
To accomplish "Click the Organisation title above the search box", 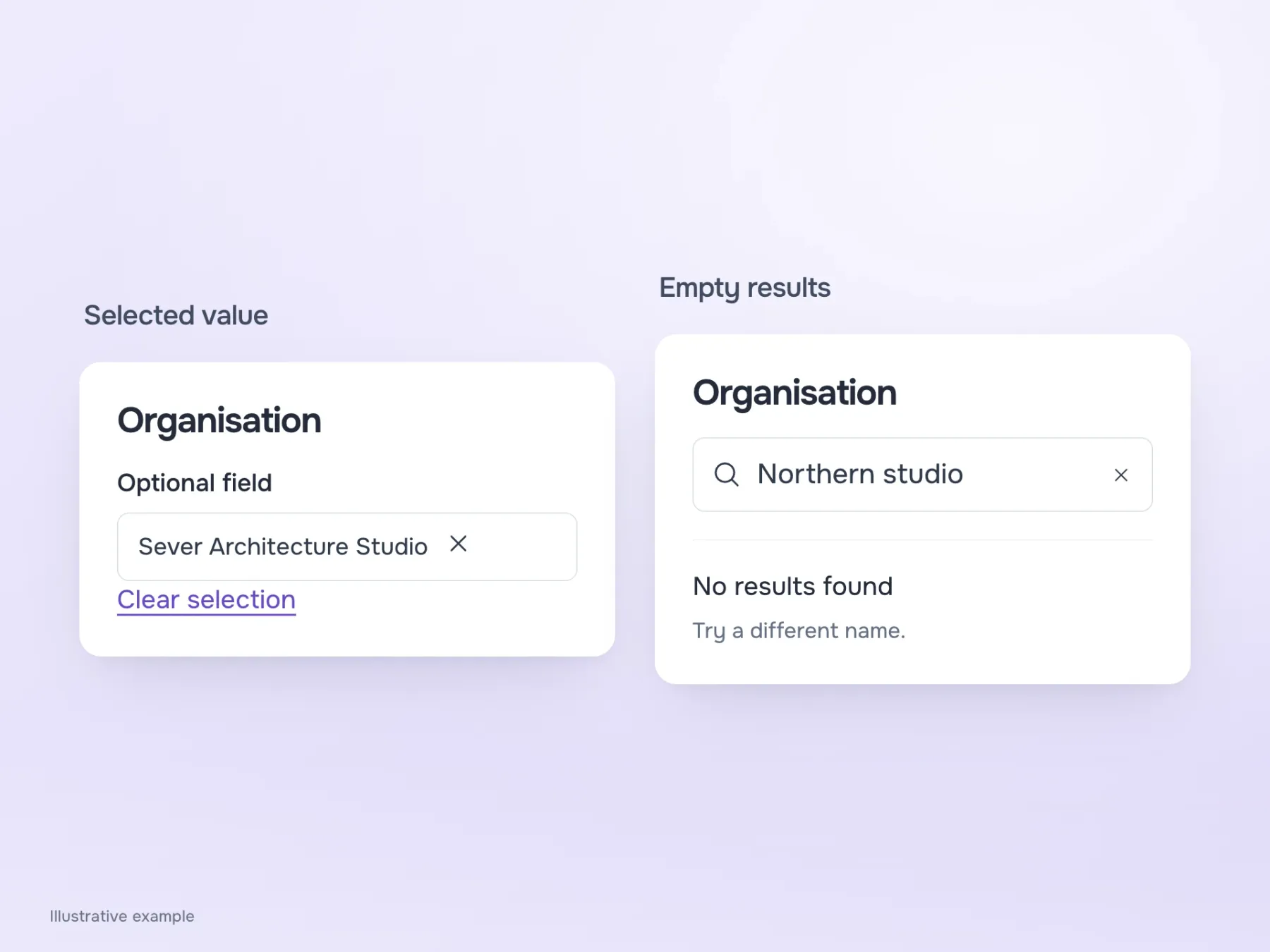I will click(x=795, y=393).
